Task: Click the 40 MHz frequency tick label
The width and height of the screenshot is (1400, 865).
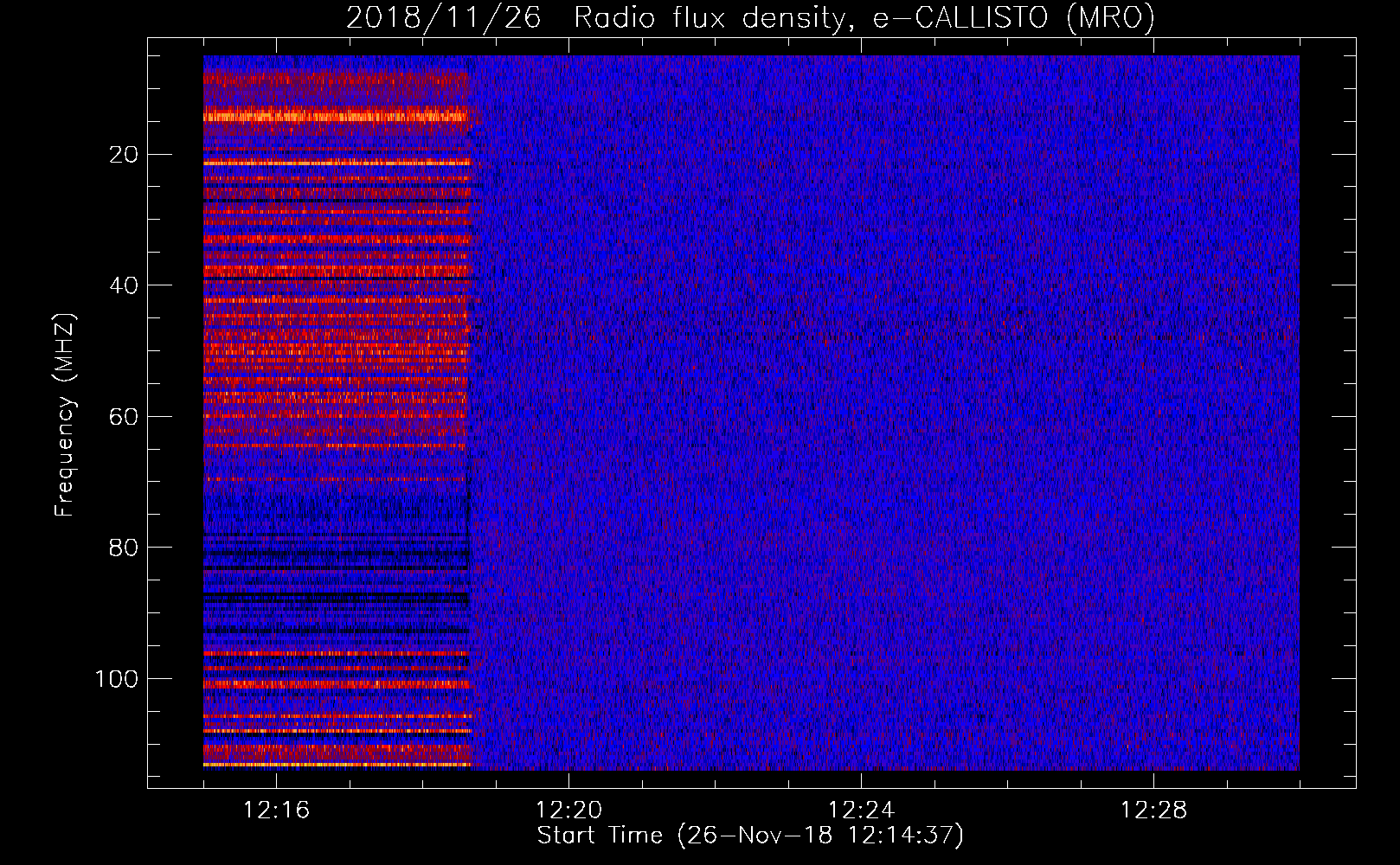Action: coord(124,285)
